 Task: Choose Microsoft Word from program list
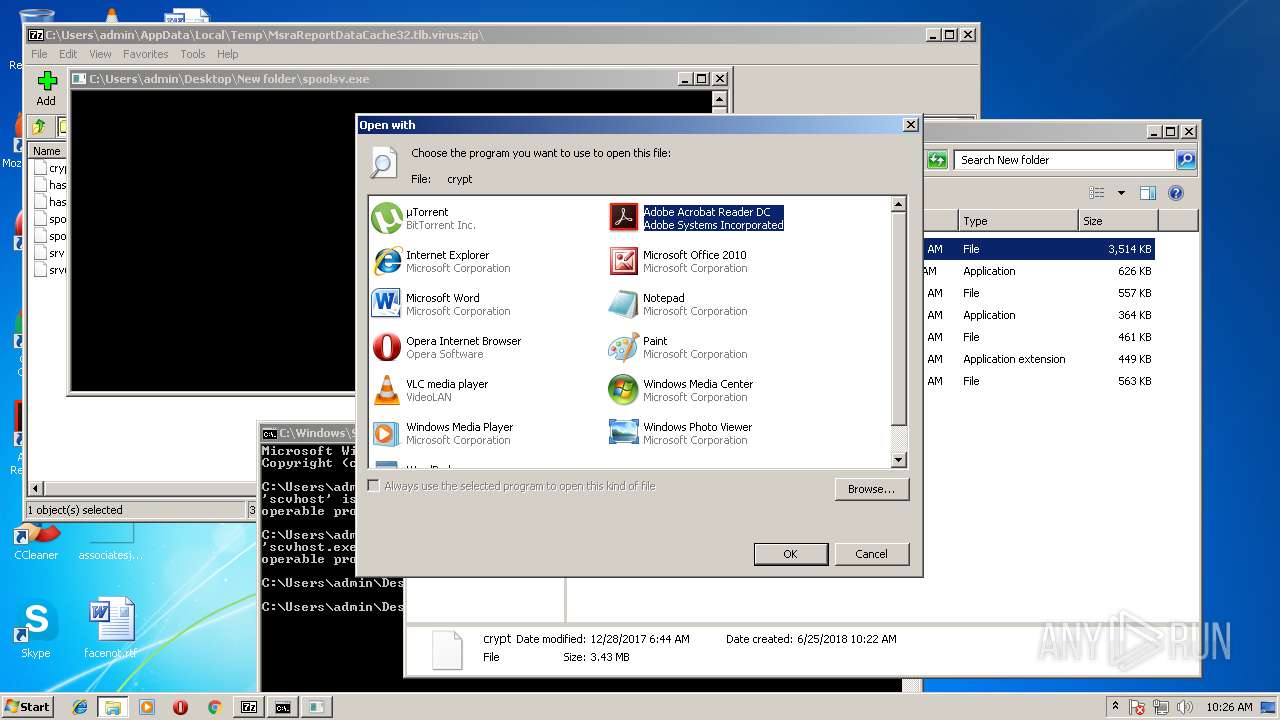pyautogui.click(x=442, y=304)
